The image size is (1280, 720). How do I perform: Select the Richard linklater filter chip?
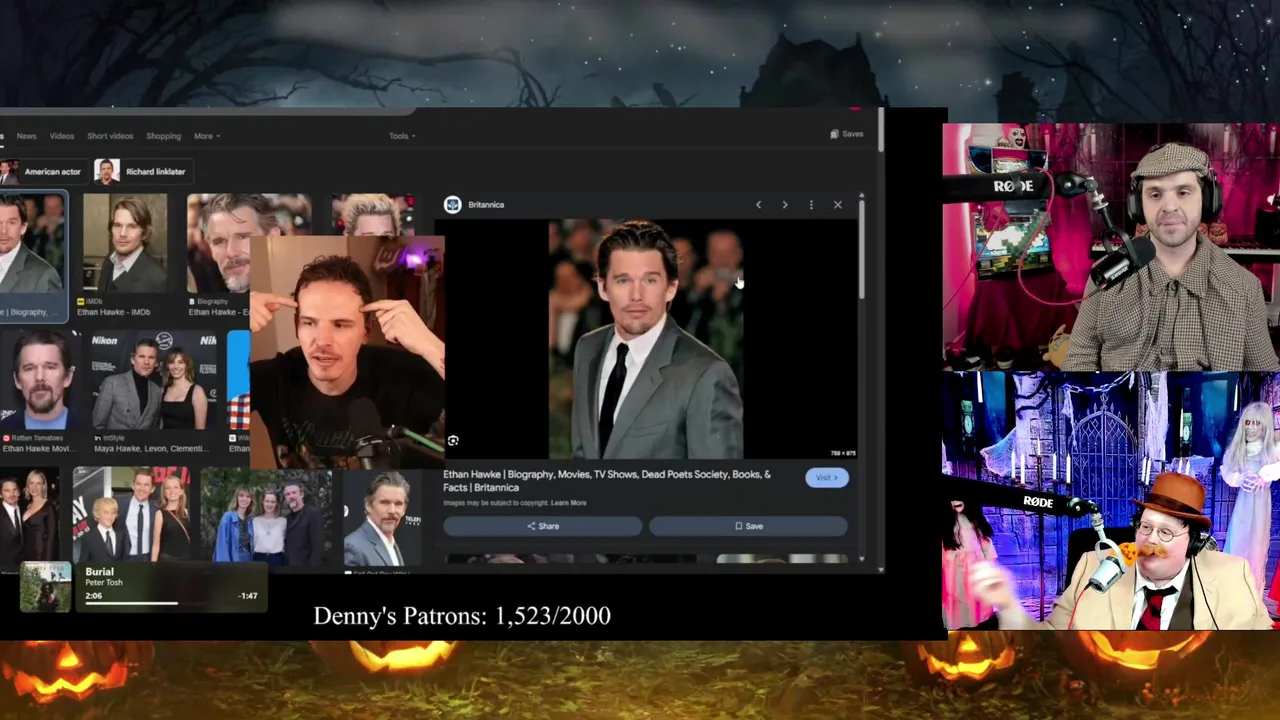point(141,171)
